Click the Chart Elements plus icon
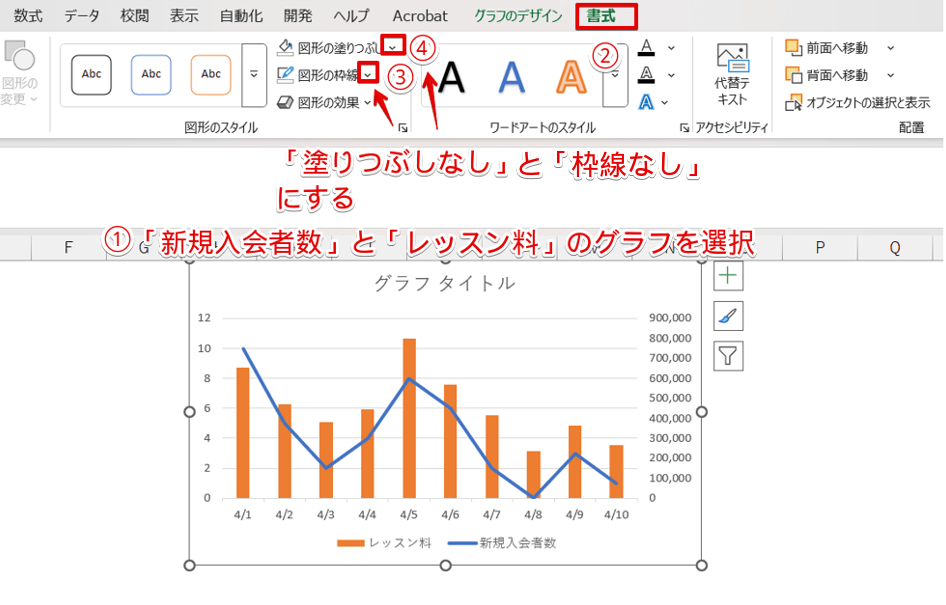Screen dimensions: 946x605 tap(728, 277)
